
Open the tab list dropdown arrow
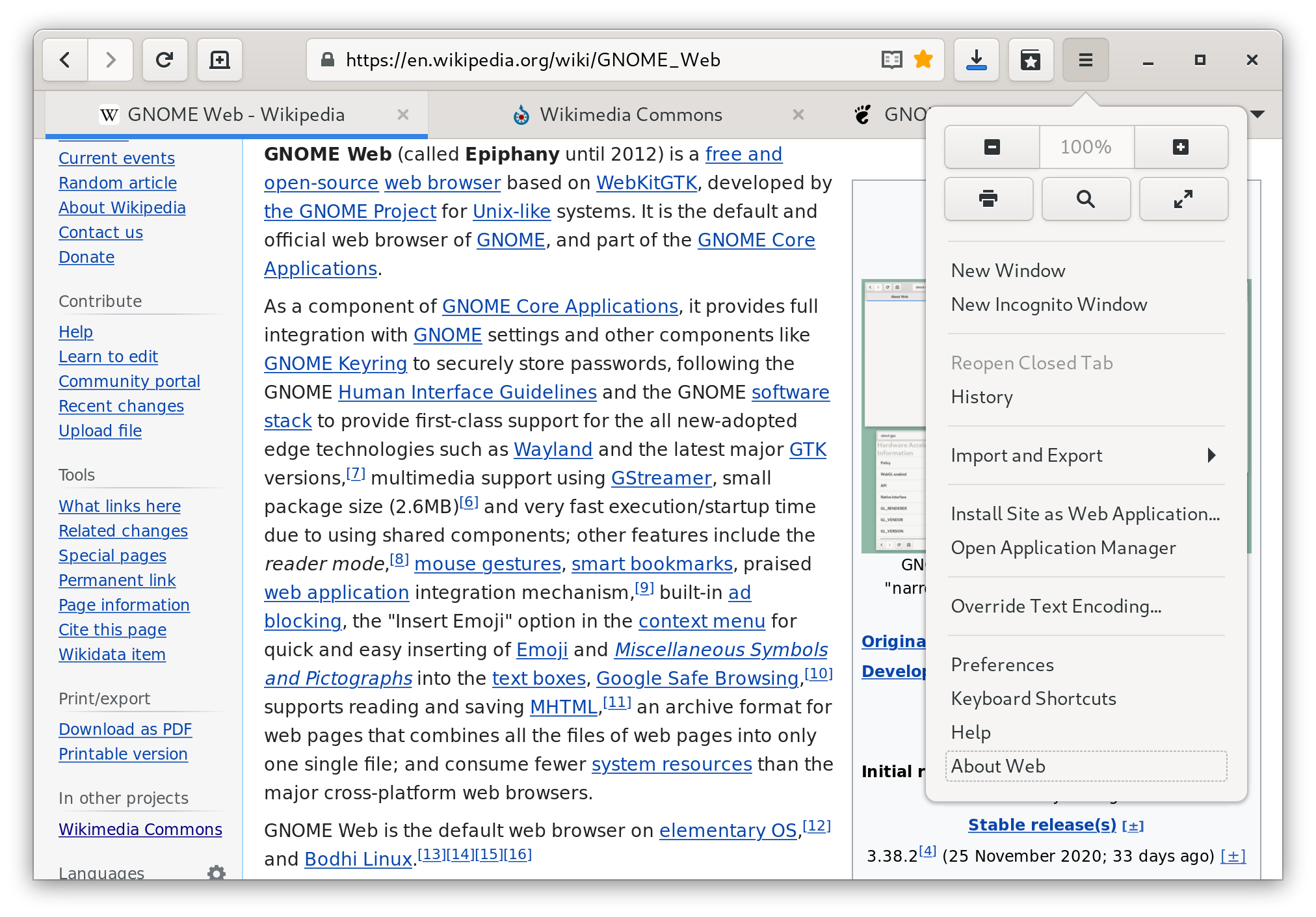tap(1257, 114)
